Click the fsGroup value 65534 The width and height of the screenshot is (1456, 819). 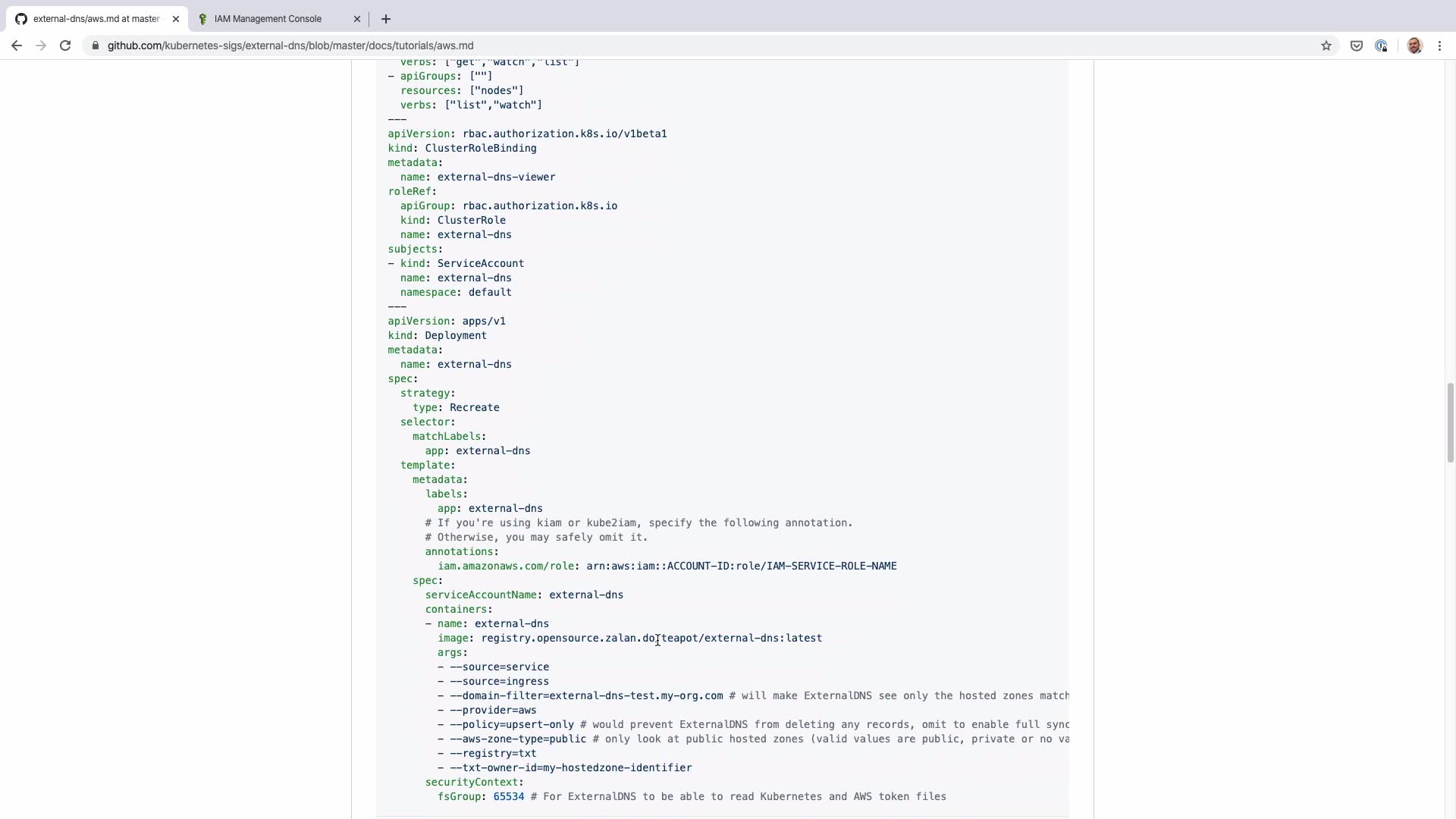(508, 796)
